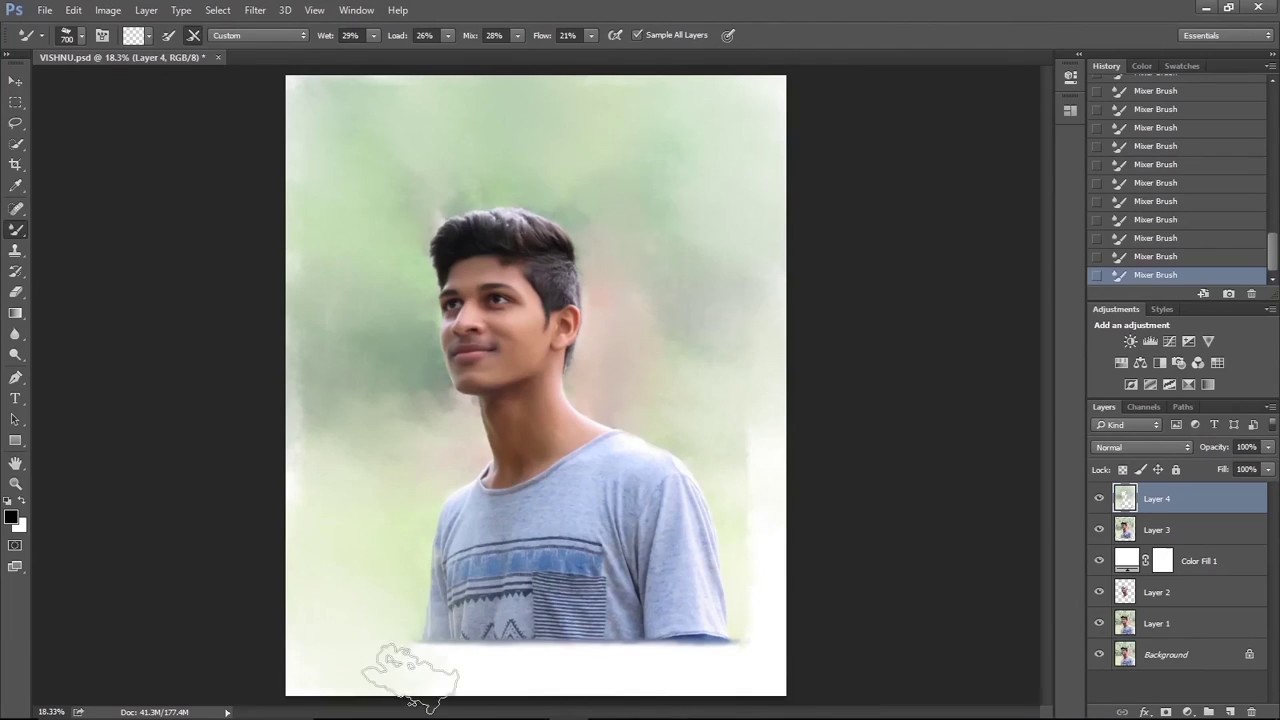The image size is (1280, 720).
Task: Add a Channel Mixer adjustment
Action: click(x=1198, y=363)
